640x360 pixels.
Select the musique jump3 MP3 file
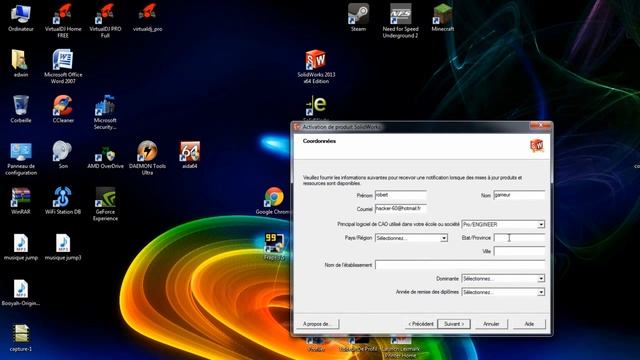click(x=63, y=247)
